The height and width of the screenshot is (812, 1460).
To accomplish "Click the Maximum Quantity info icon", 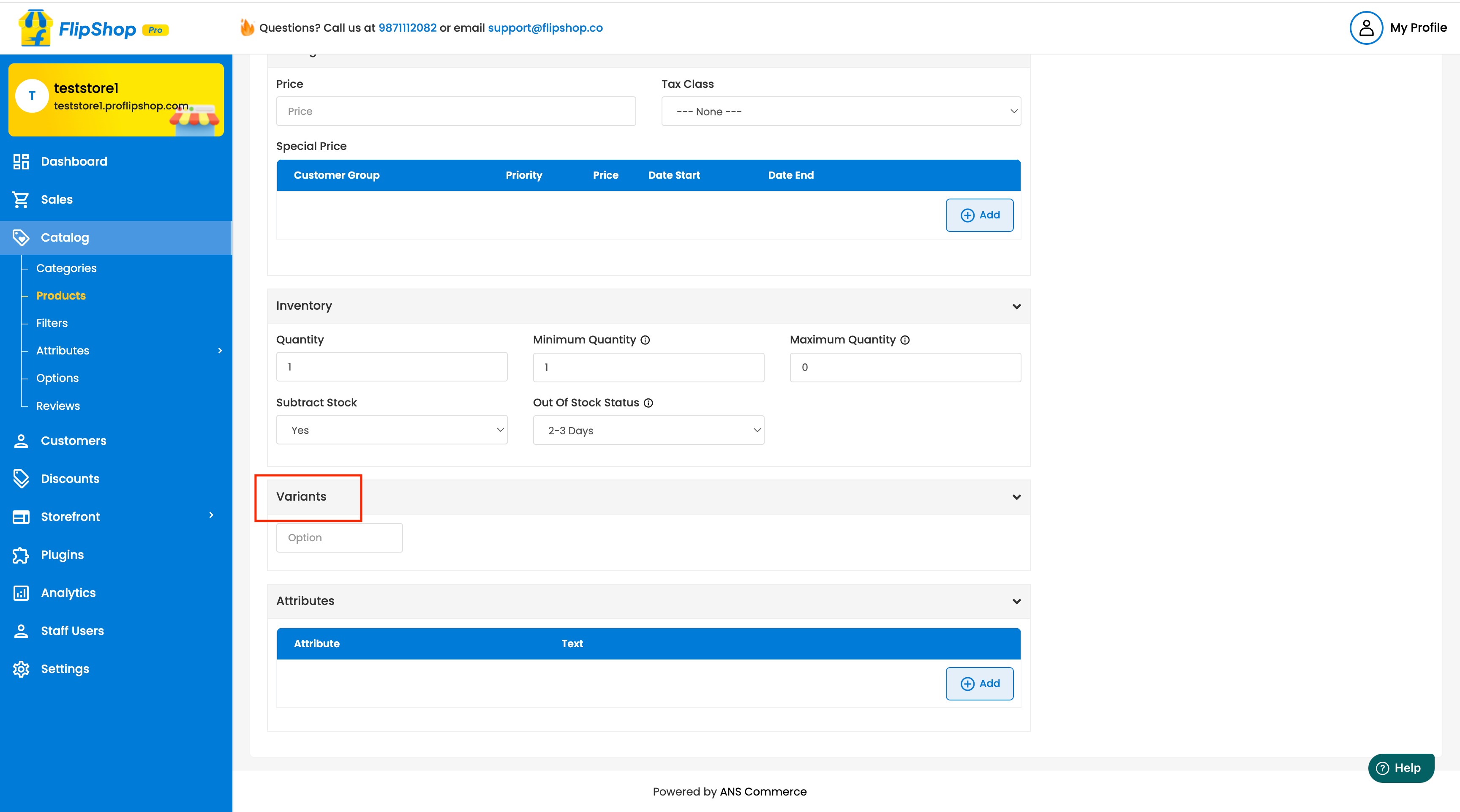I will pos(905,340).
